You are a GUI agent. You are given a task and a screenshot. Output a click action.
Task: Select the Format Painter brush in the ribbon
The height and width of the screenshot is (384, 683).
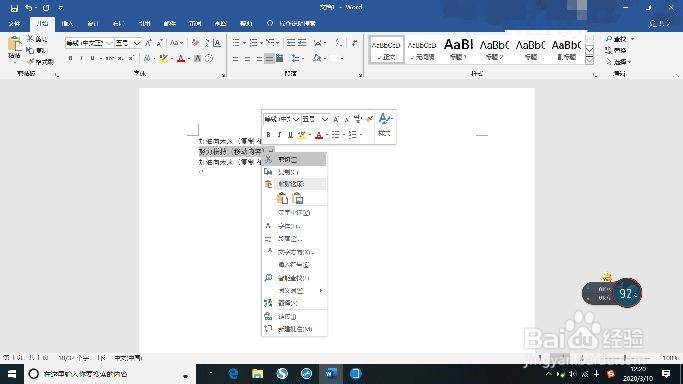[x=30, y=61]
